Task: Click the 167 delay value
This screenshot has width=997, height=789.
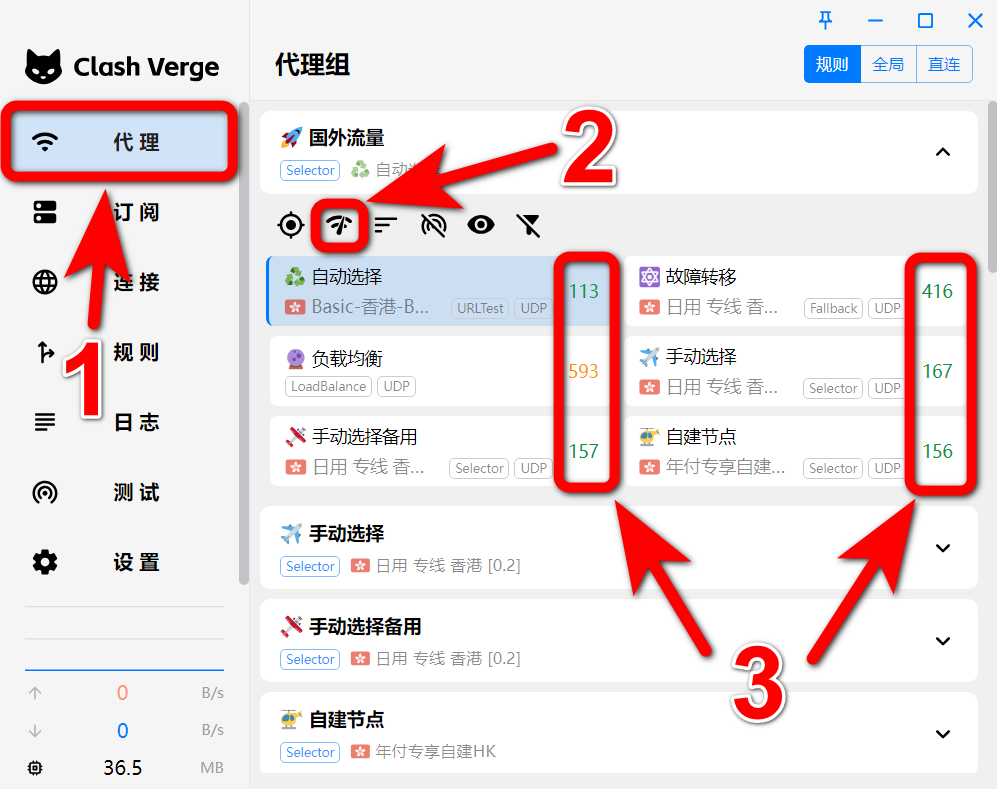Action: 938,371
